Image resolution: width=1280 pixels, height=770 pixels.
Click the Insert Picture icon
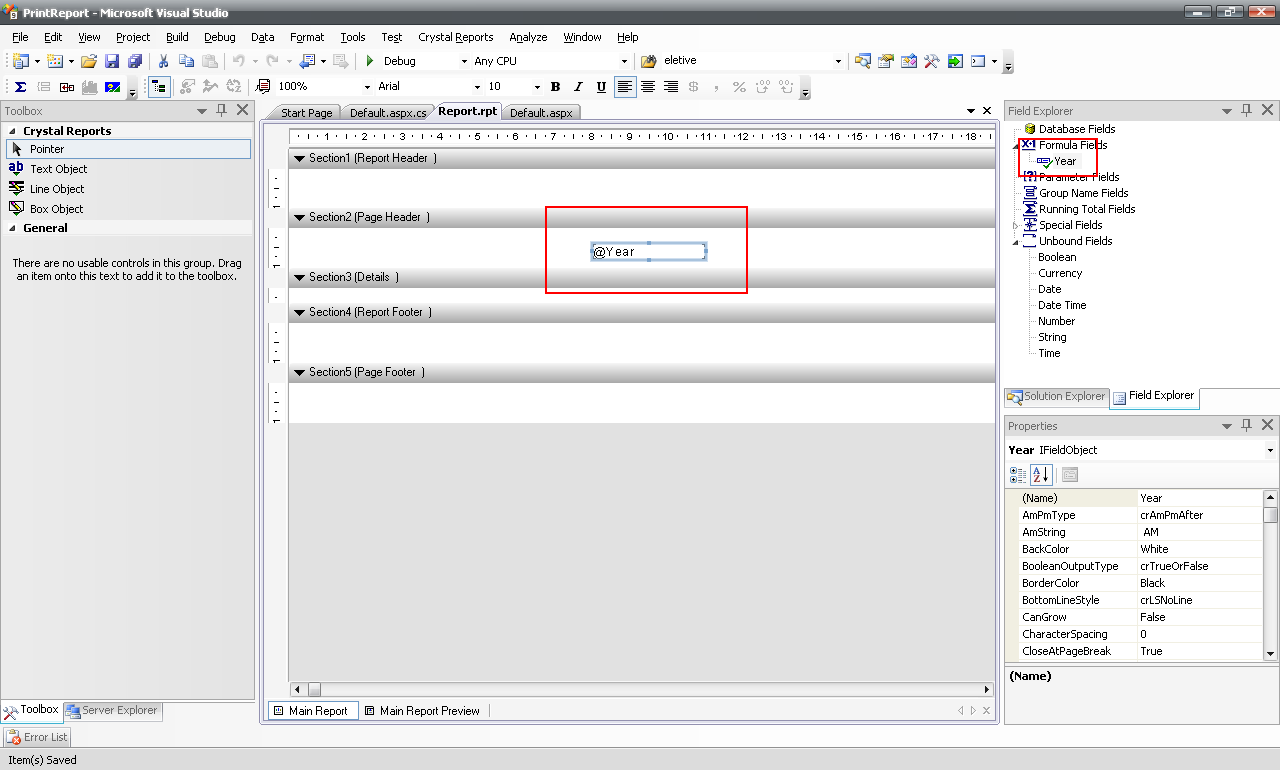[x=112, y=87]
